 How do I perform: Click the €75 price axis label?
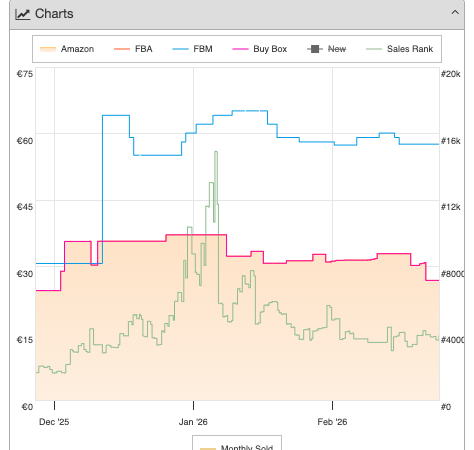click(25, 74)
